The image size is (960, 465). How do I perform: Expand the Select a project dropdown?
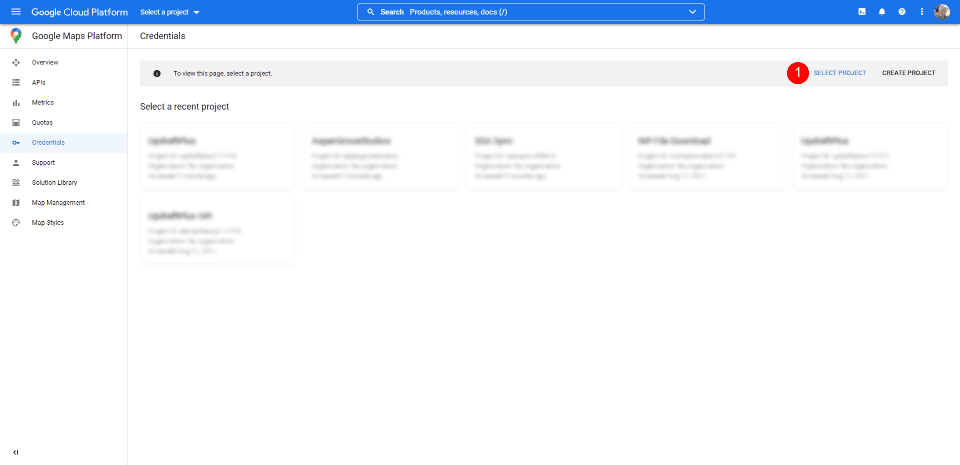point(170,12)
